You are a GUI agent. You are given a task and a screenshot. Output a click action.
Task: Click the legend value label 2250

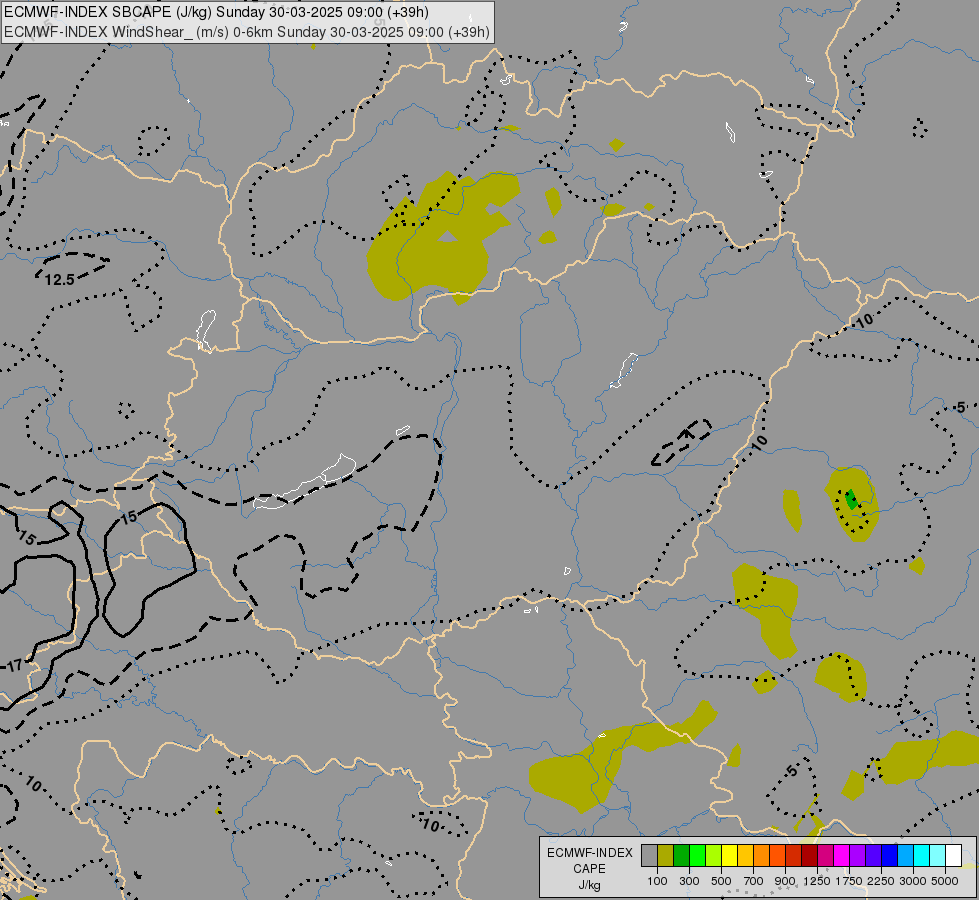[x=881, y=881]
